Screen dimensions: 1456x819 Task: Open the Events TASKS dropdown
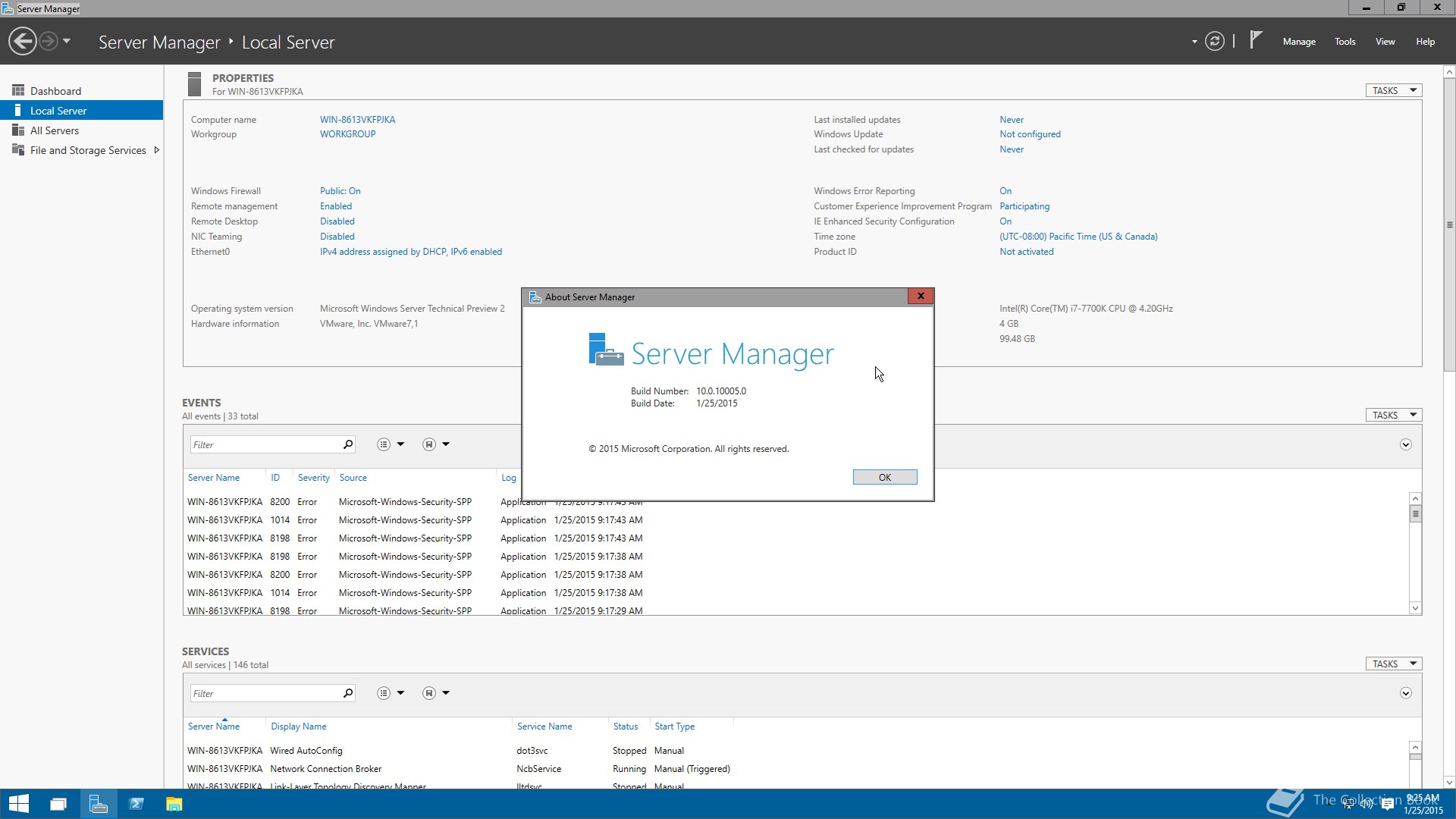pyautogui.click(x=1394, y=415)
